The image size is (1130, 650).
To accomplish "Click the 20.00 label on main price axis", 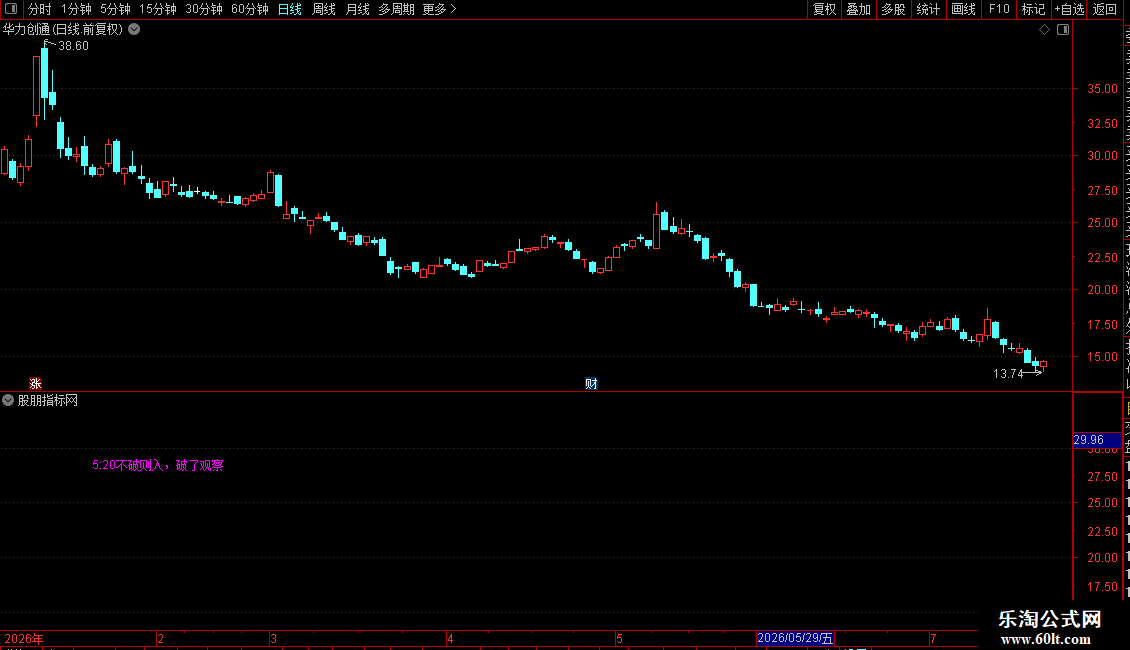I will 1102,290.
